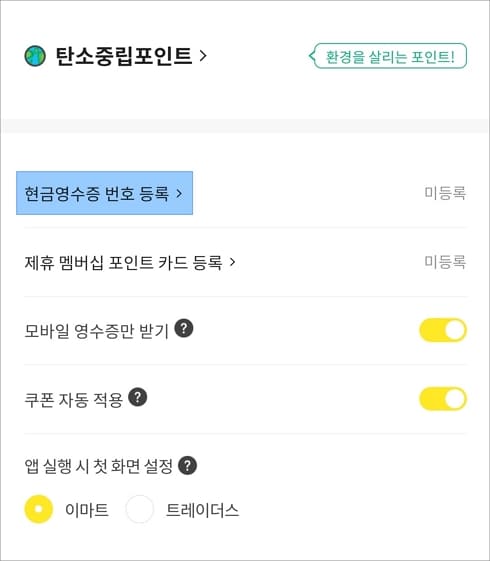Select 미등록 status for 제휴 멤버십 카드
The width and height of the screenshot is (490, 561).
pos(445,262)
